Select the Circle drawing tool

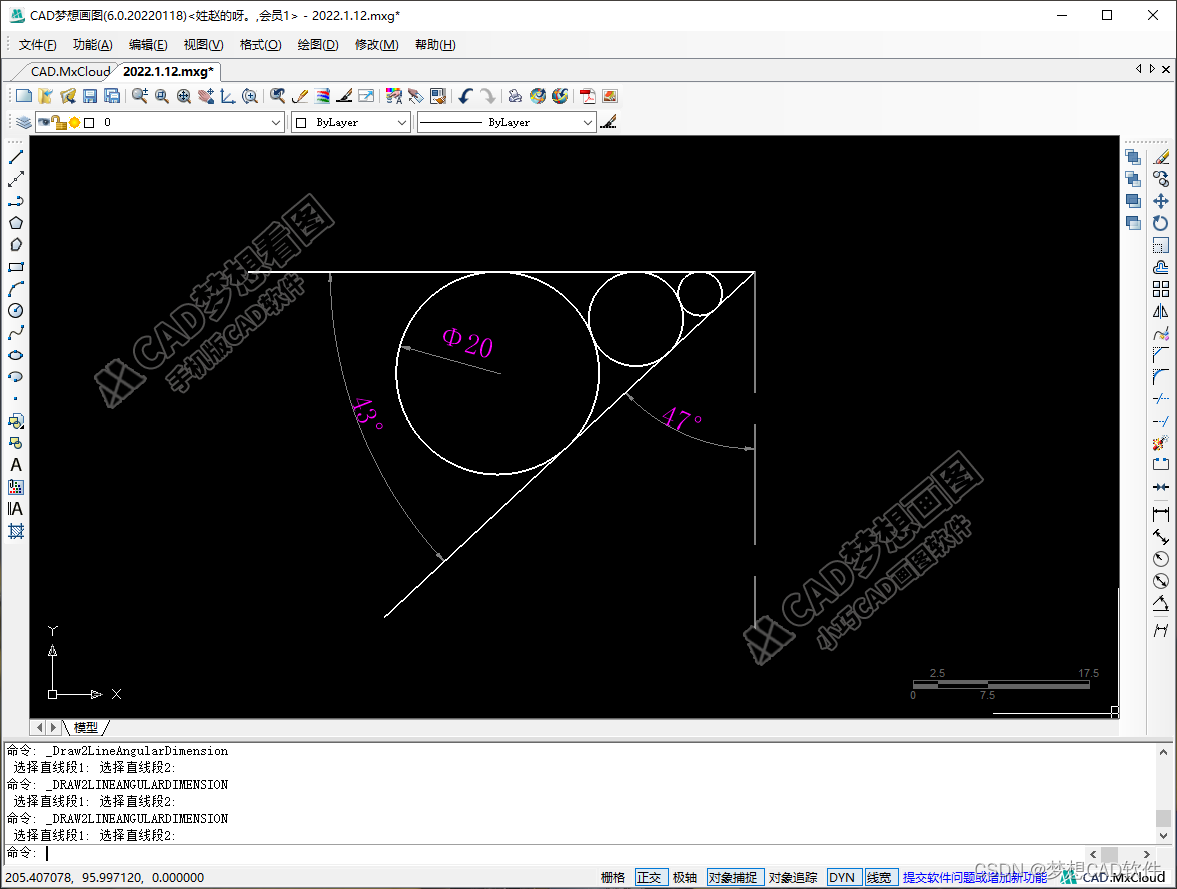tap(16, 311)
